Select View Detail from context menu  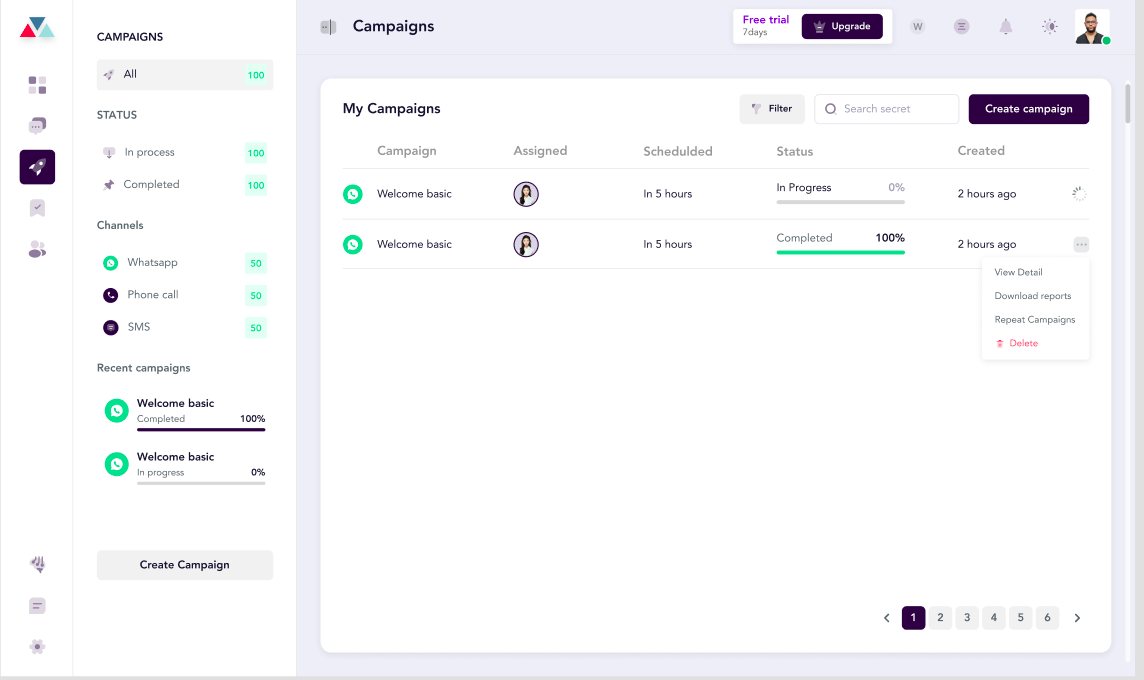tap(1019, 272)
